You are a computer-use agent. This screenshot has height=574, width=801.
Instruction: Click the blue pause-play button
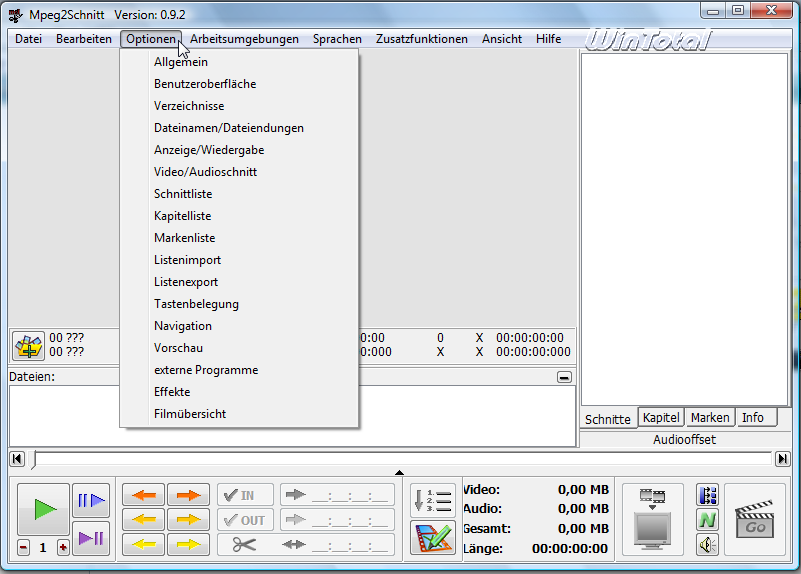(91, 500)
